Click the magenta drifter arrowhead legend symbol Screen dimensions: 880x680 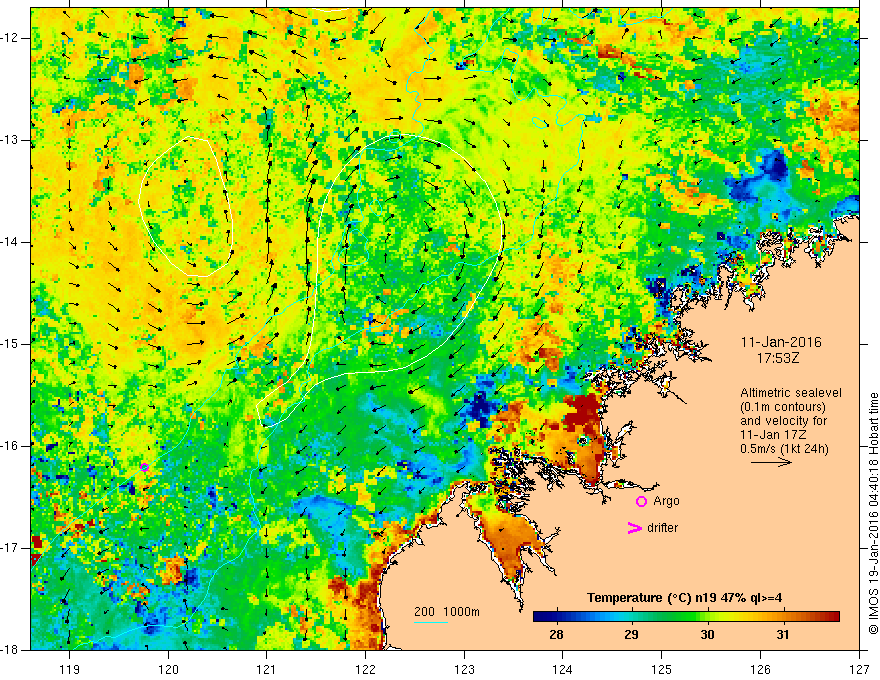[x=634, y=528]
